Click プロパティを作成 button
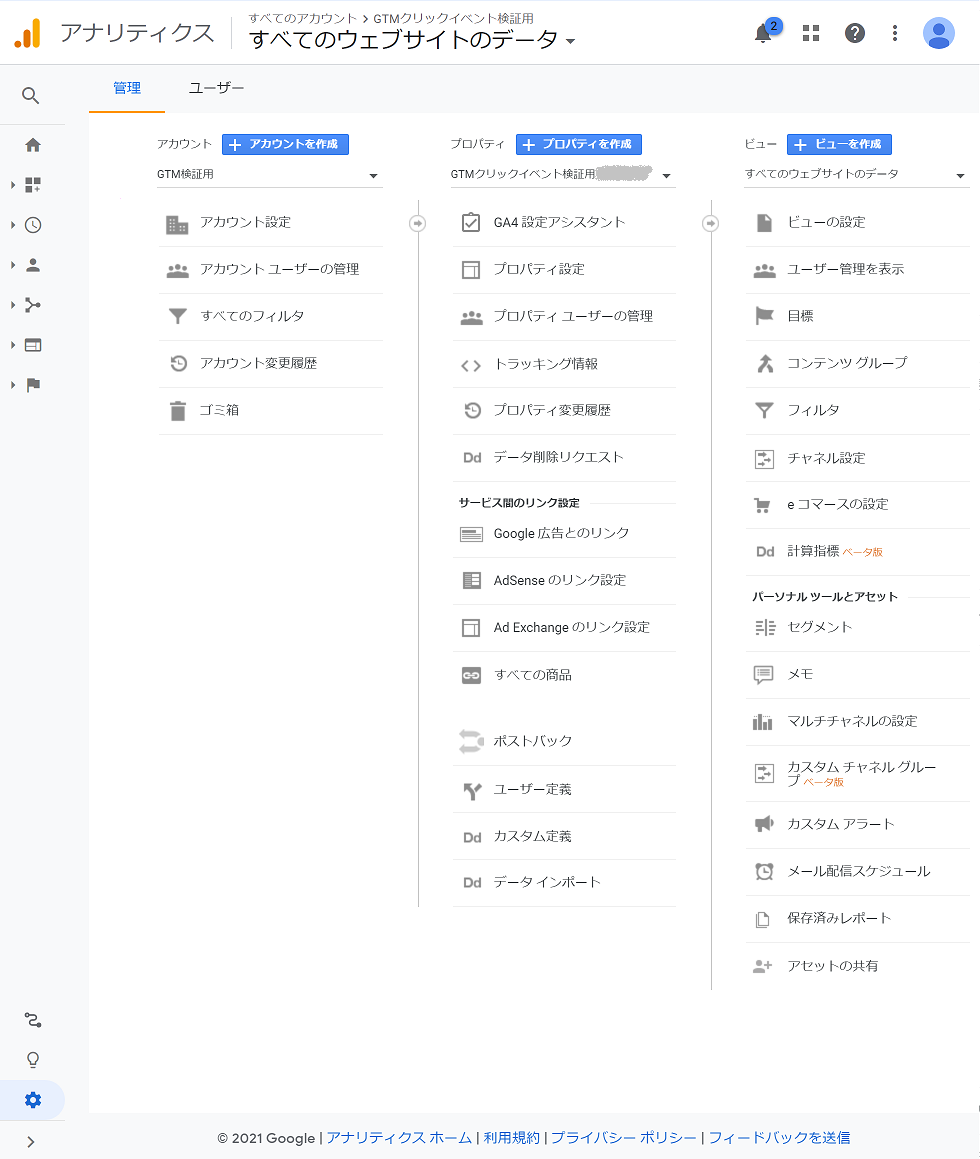 pyautogui.click(x=579, y=144)
